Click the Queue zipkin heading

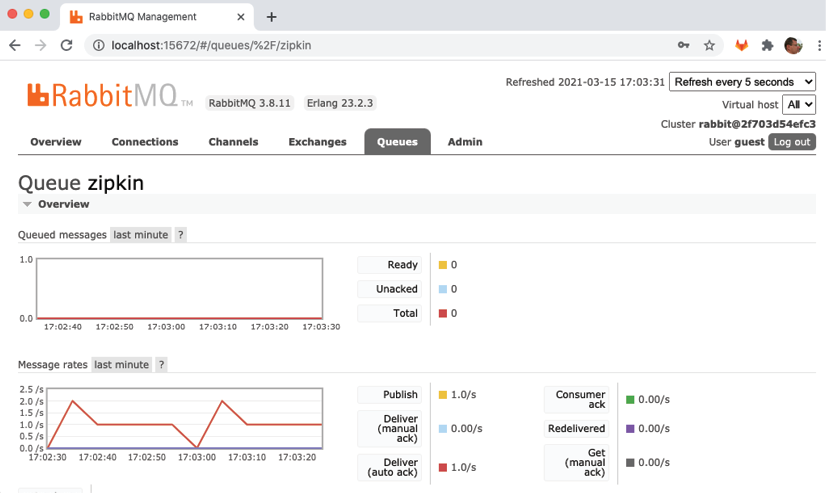[x=81, y=183]
